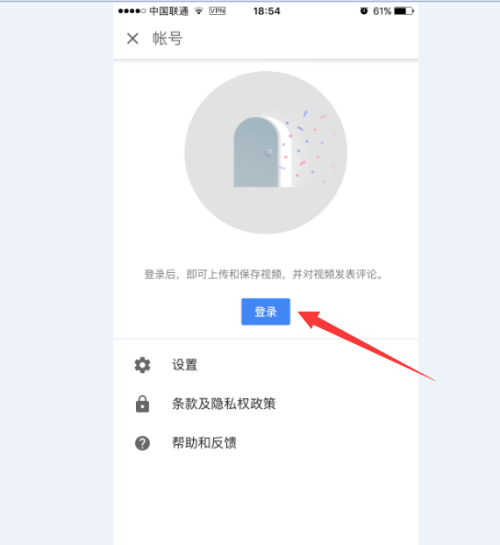Viewport: 500px width, 545px height.
Task: Tap the battery icon in status bar
Action: (x=404, y=11)
